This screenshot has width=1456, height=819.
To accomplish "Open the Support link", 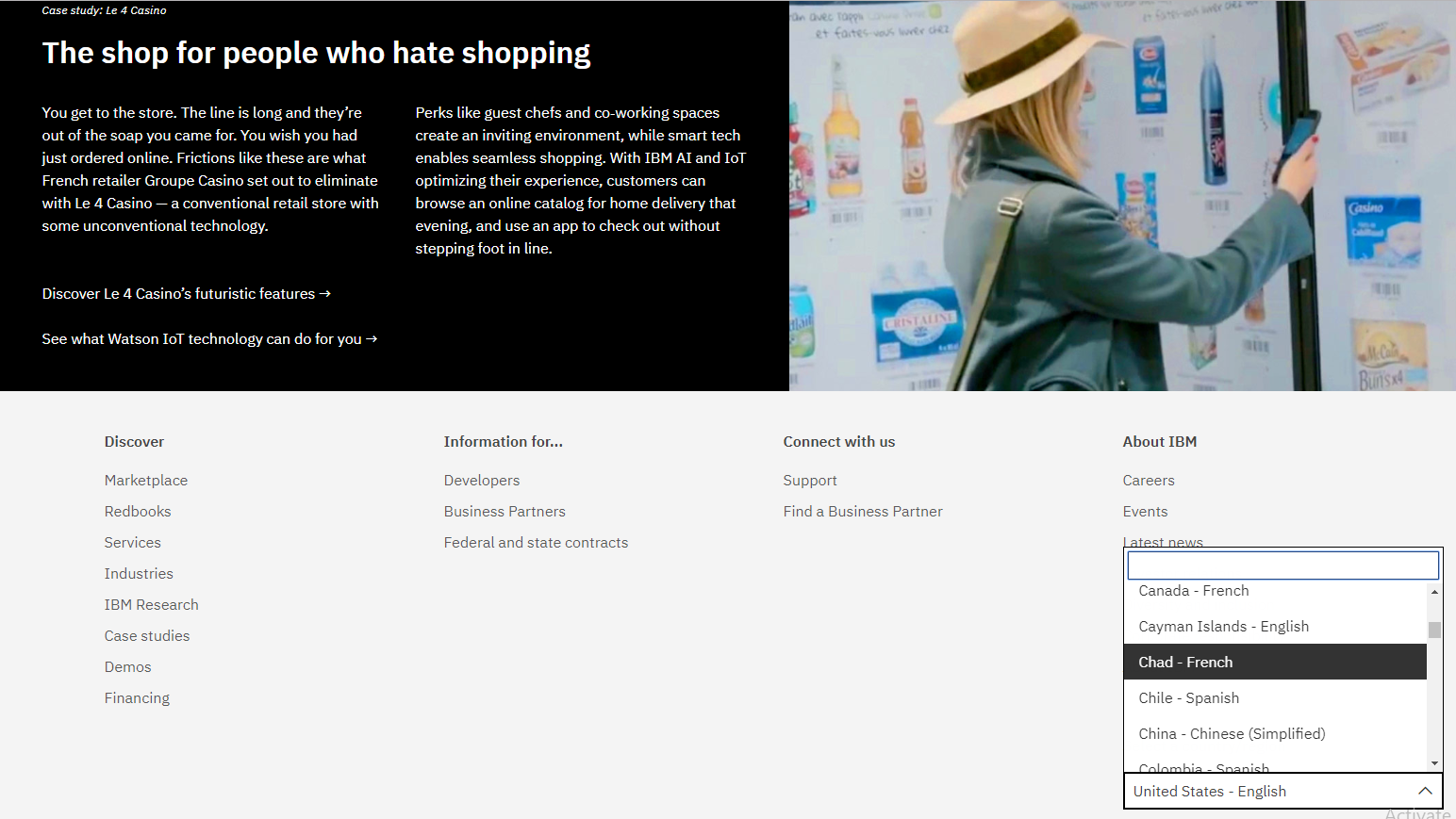I will click(x=810, y=481).
